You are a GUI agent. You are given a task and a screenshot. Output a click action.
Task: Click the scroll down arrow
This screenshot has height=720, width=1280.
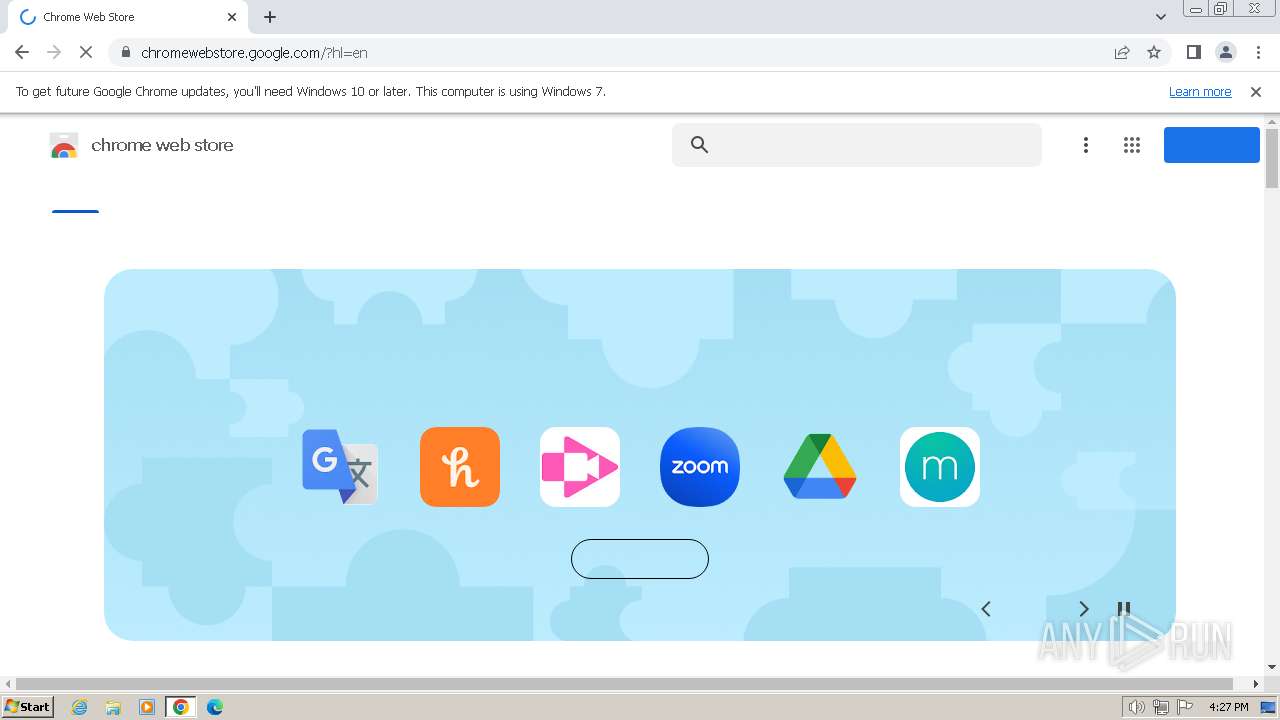point(1272,667)
